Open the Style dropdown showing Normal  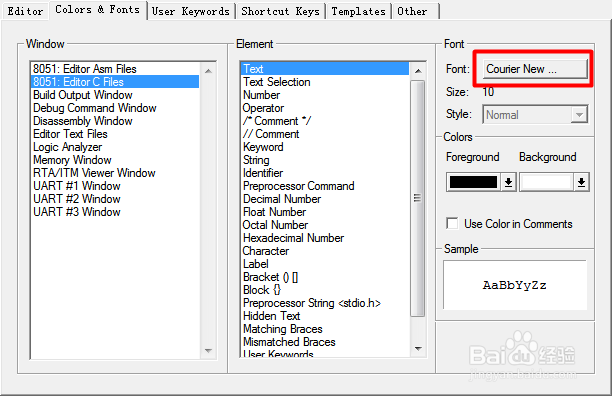pyautogui.click(x=535, y=115)
